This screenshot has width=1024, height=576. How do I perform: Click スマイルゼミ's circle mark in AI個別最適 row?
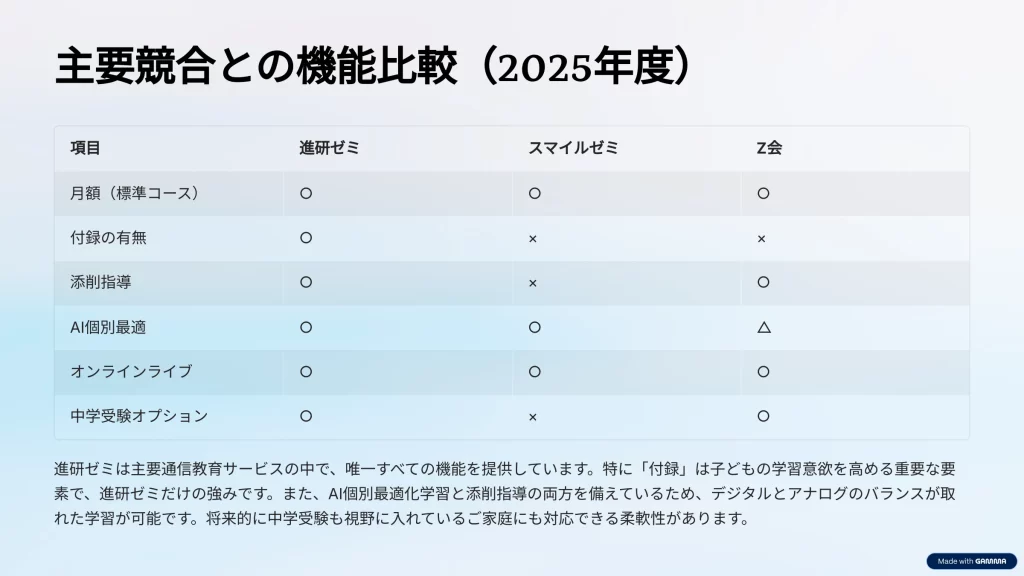point(534,327)
